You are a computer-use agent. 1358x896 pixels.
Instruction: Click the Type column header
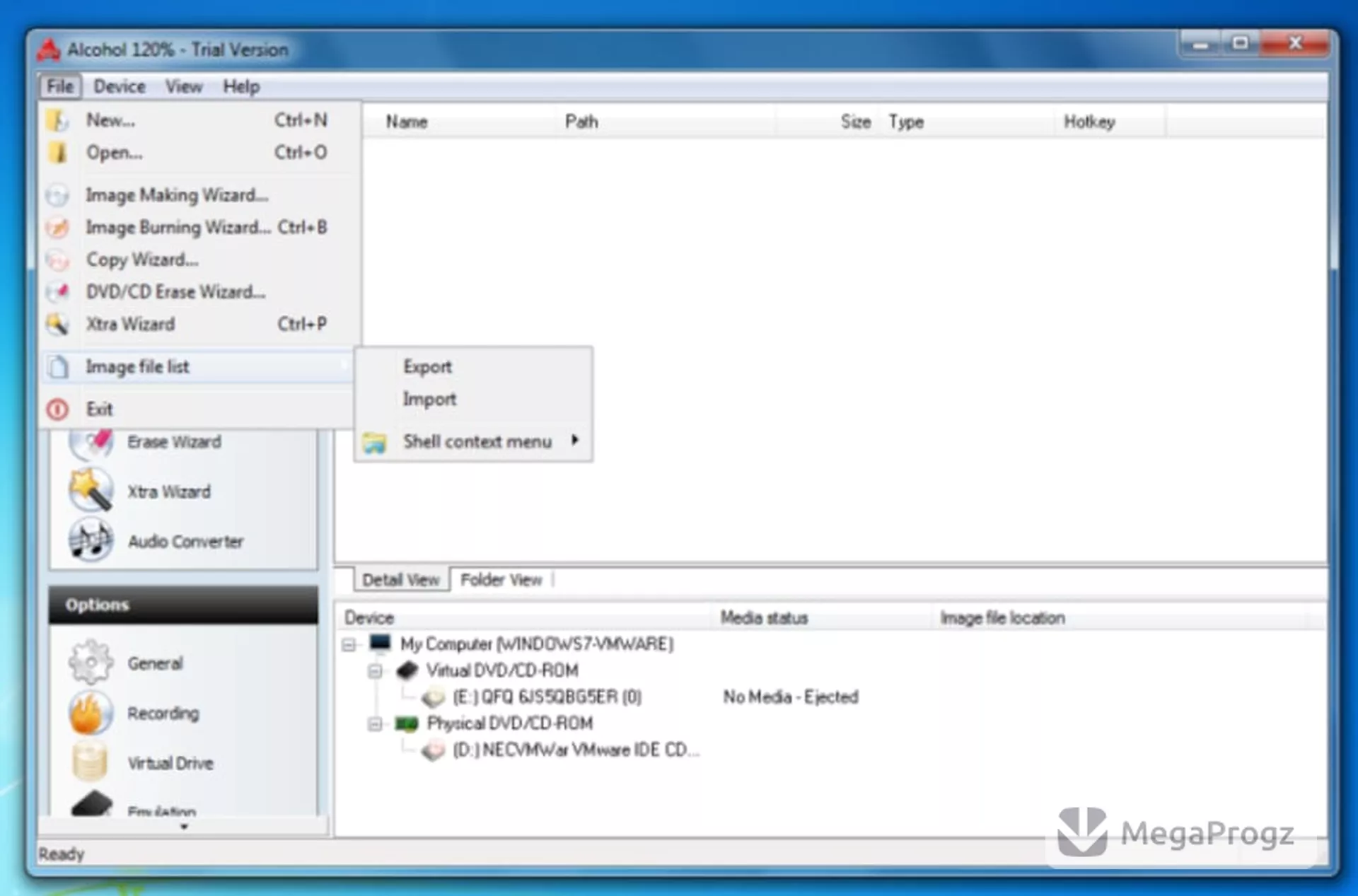tap(966, 122)
